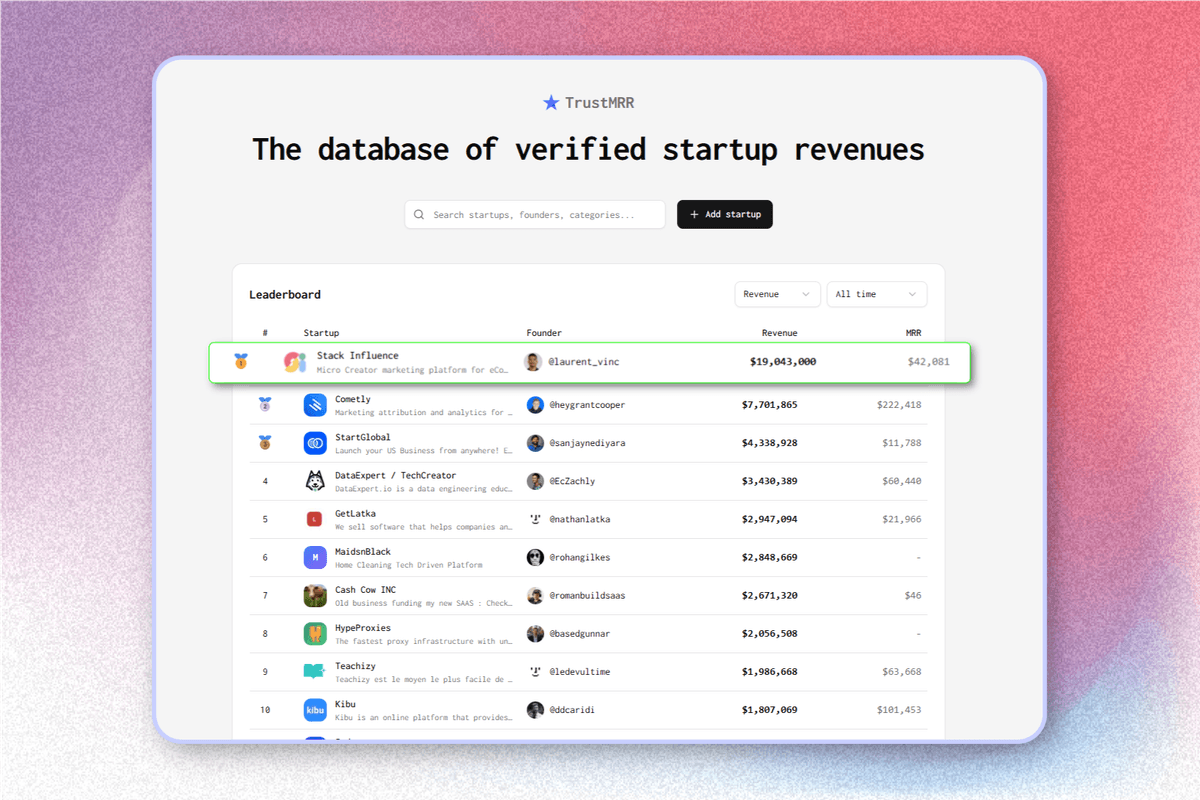Open the Revenue sort dropdown
This screenshot has height=800, width=1200.
777,294
